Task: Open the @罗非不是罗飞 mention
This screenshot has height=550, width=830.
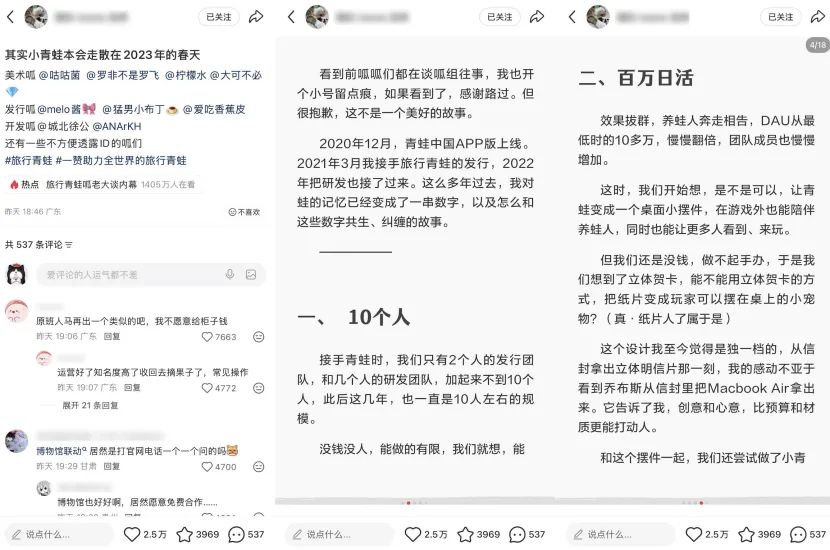Action: click(122, 75)
